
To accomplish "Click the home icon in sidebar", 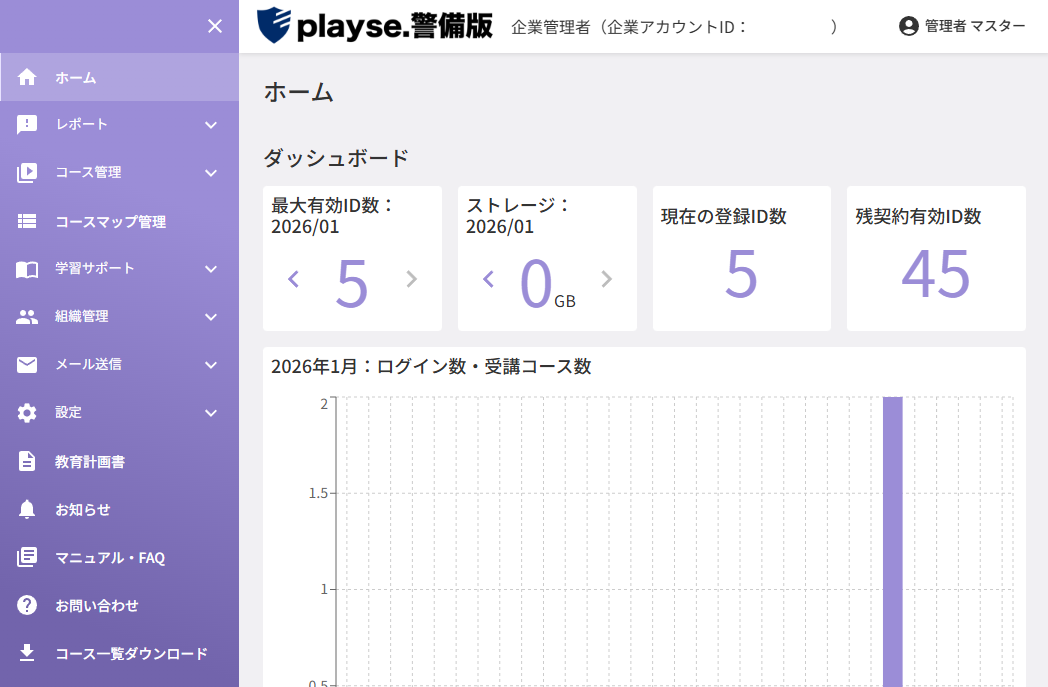I will (27, 77).
